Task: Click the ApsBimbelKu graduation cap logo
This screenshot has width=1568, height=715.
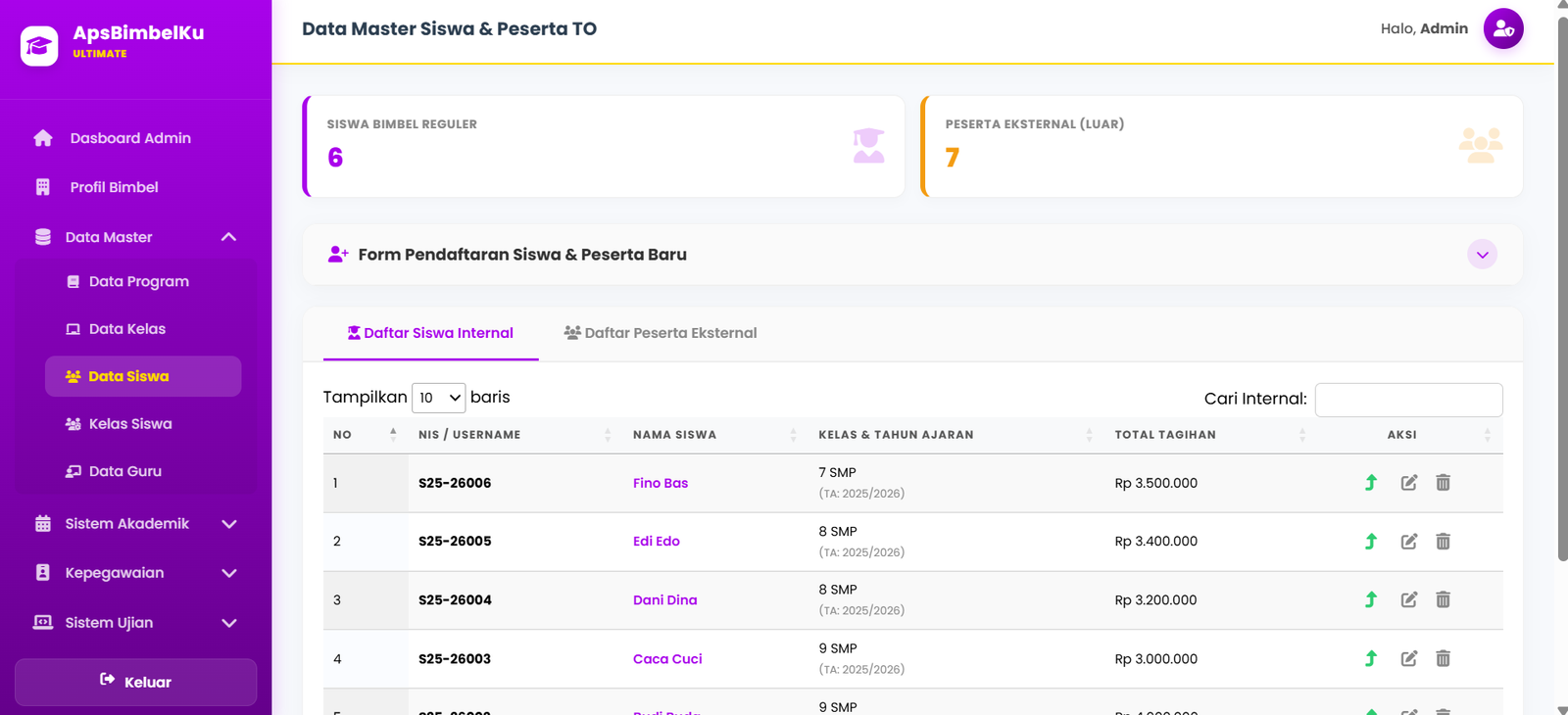Action: pyautogui.click(x=39, y=46)
